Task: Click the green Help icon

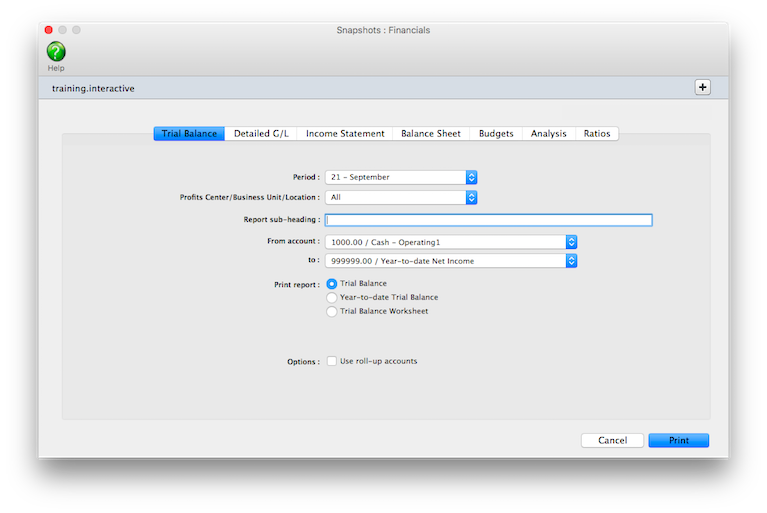Action: pos(56,51)
